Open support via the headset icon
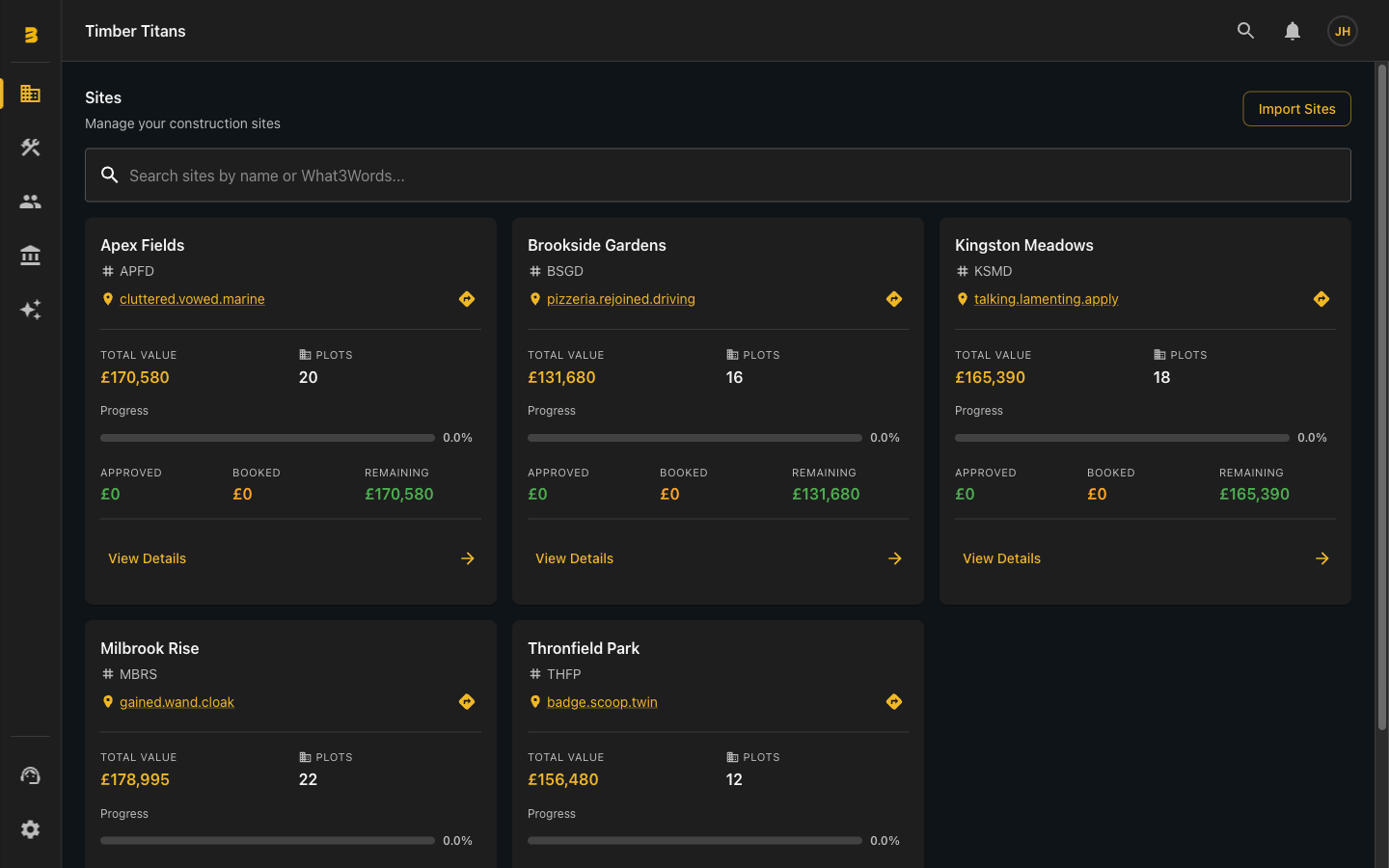 pos(30,774)
